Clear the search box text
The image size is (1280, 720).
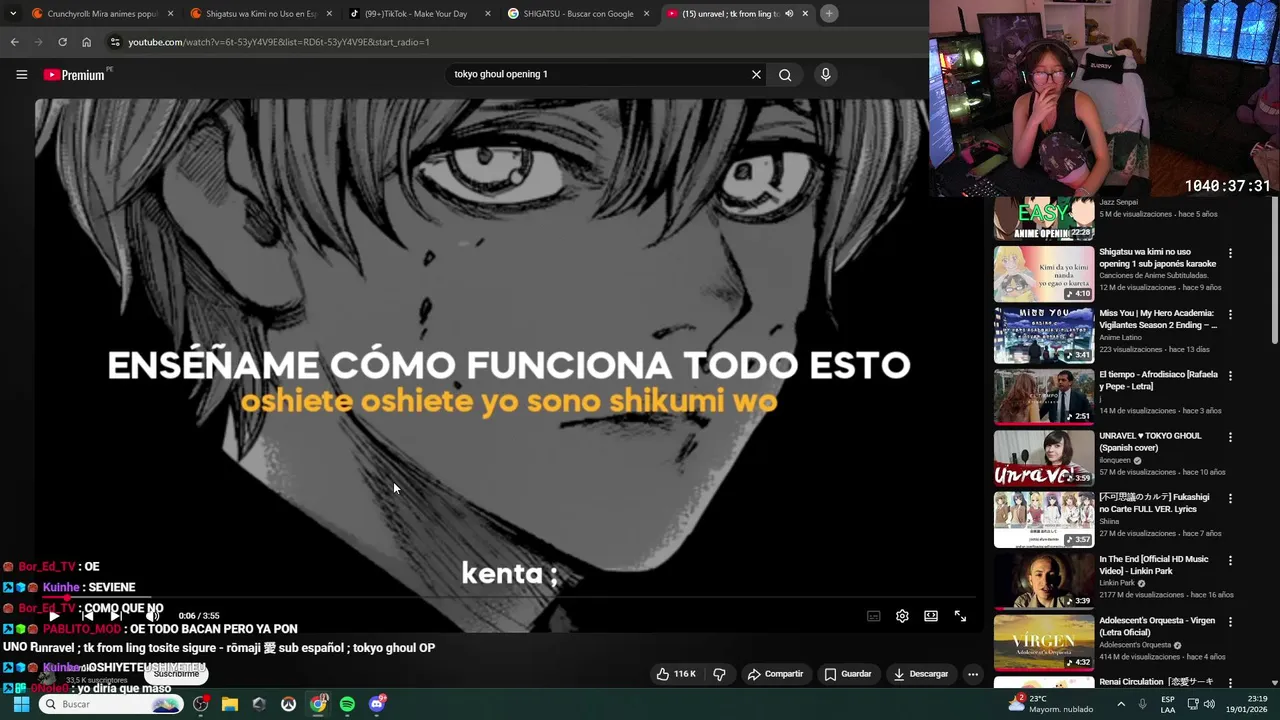756,74
